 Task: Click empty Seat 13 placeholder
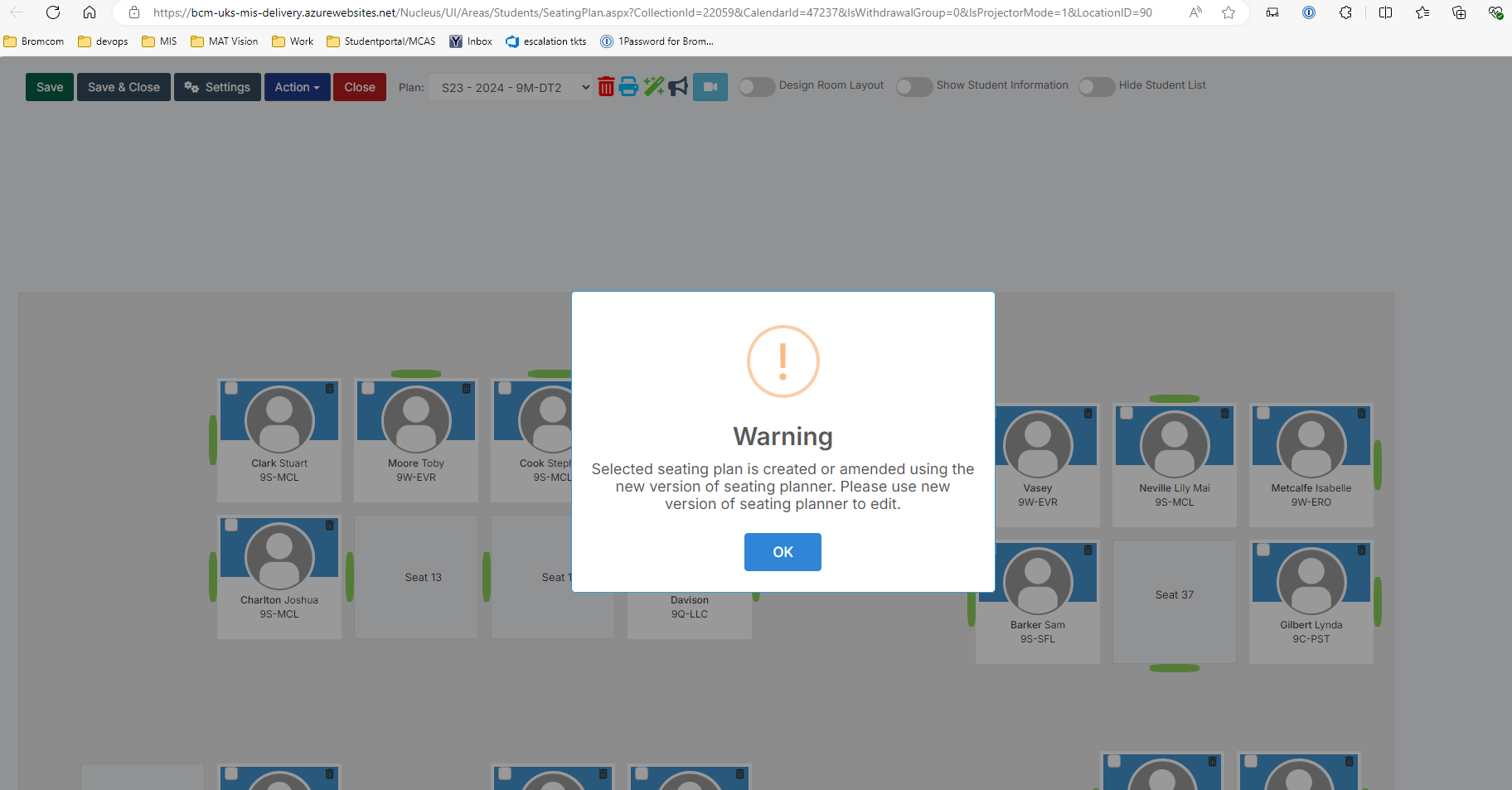pos(416,577)
